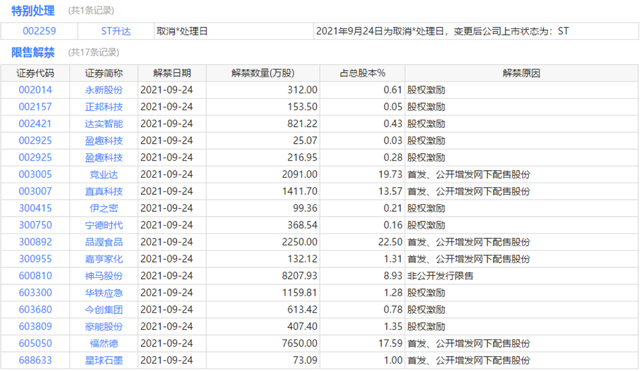Click the 证券简称 column header
This screenshot has height=371, width=640.
click(x=104, y=73)
